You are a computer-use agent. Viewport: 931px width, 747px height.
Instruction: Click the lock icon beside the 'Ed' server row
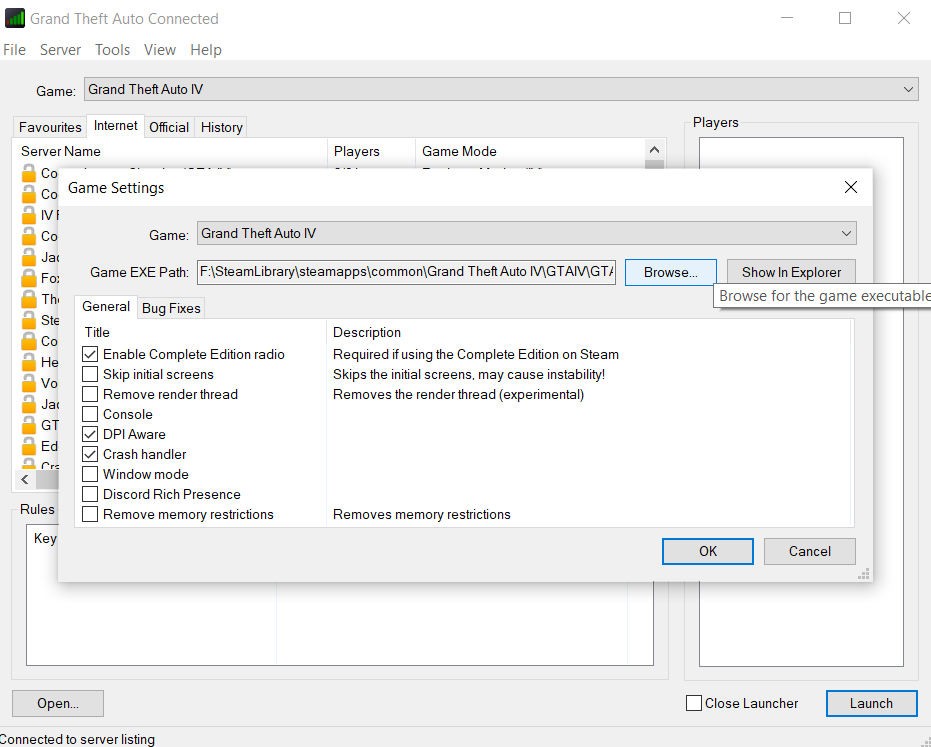click(x=28, y=446)
